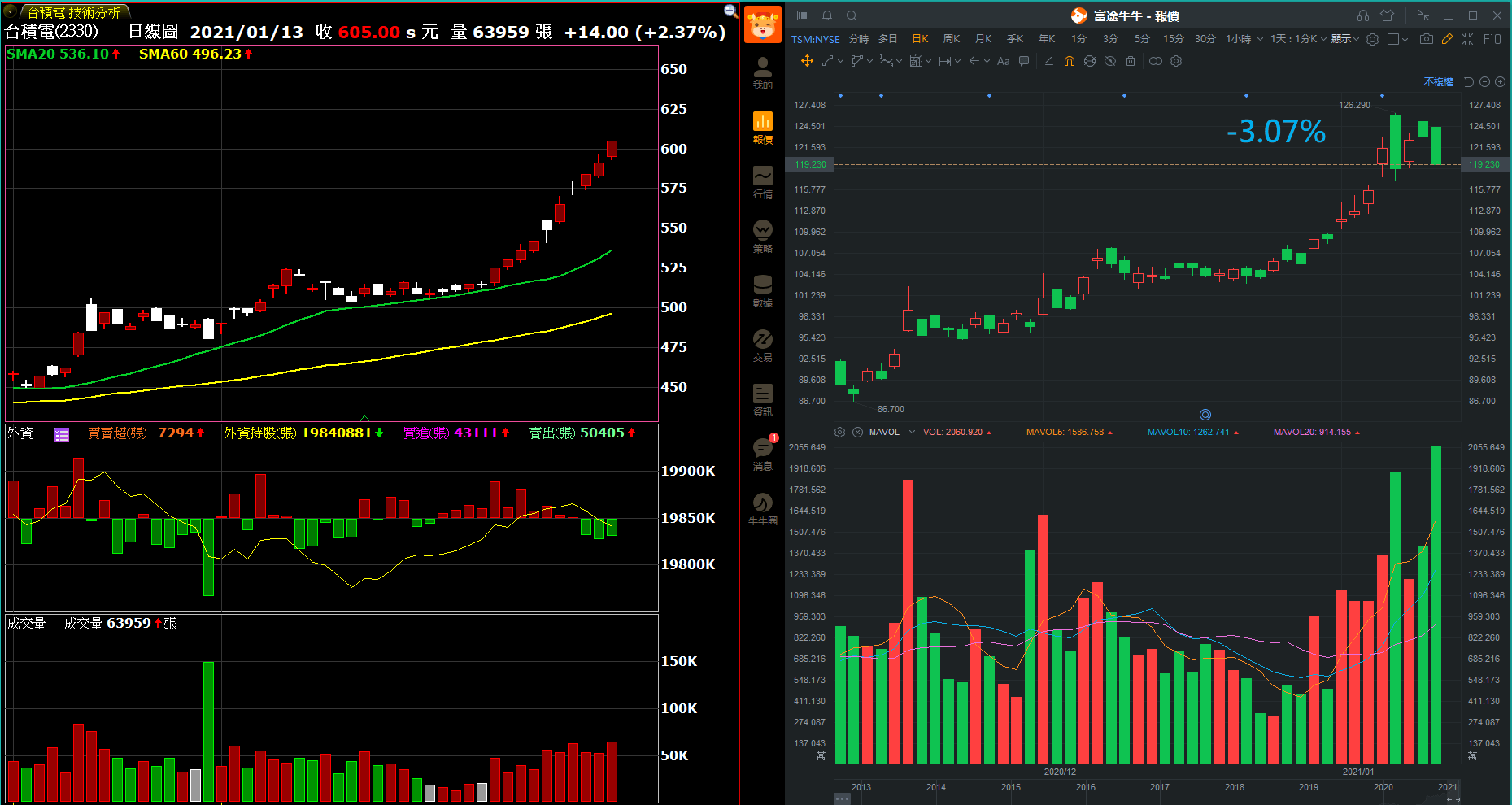Take chart screenshot with camera icon
Image resolution: width=1512 pixels, height=805 pixels.
point(1427,39)
